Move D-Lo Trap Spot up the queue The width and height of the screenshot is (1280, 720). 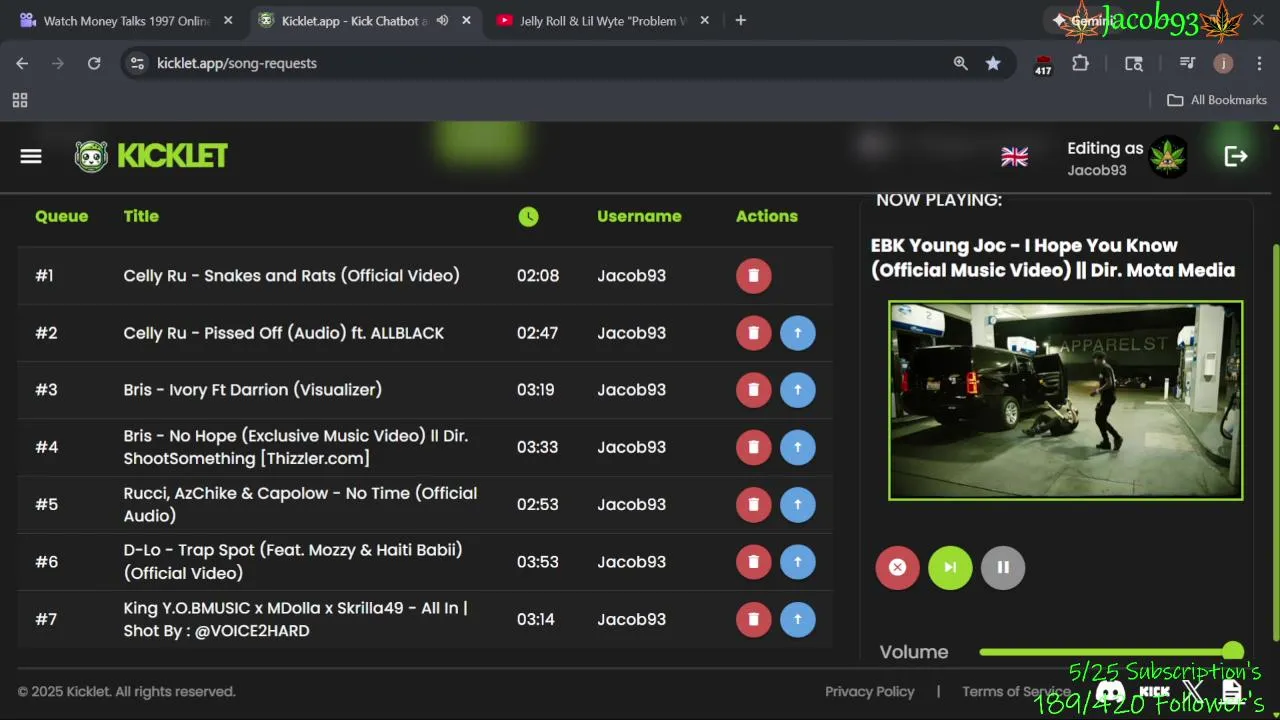coord(797,562)
